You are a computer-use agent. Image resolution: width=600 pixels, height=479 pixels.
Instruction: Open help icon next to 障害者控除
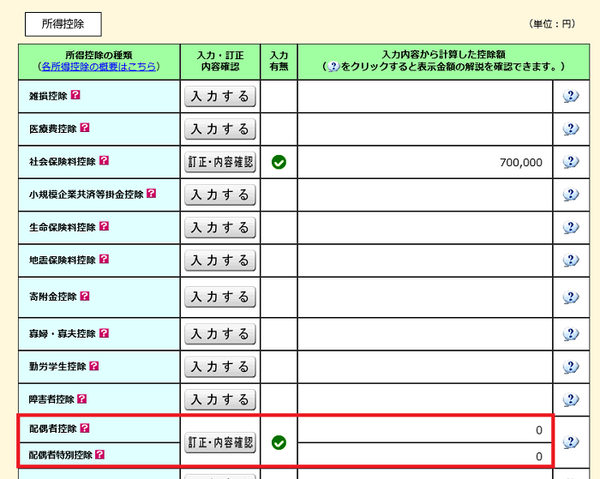[x=82, y=399]
